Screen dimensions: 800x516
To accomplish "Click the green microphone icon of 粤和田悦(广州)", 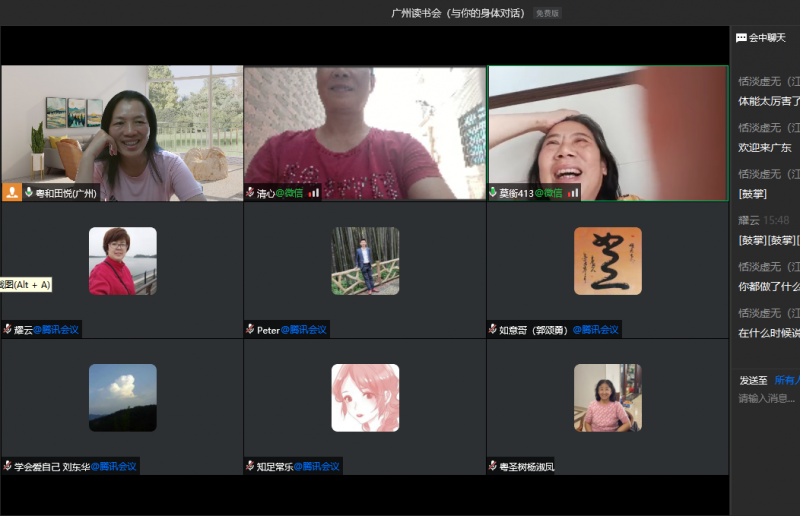I will tap(29, 193).
